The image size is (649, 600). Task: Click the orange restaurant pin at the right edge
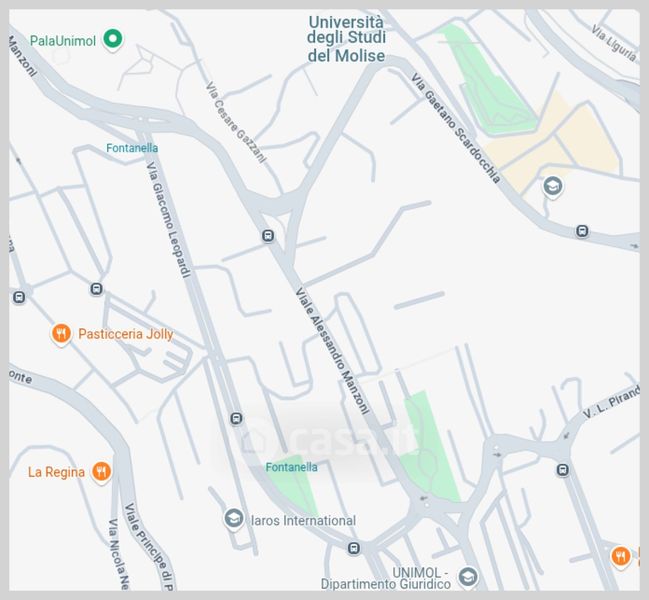click(620, 557)
